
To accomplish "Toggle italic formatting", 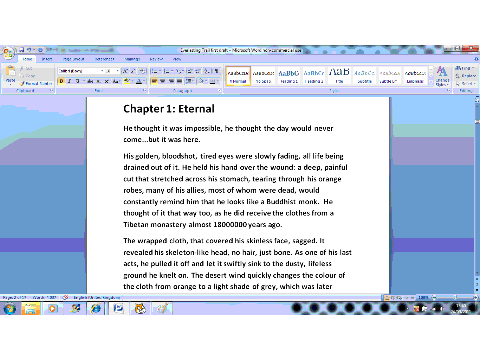I will click(x=69, y=81).
